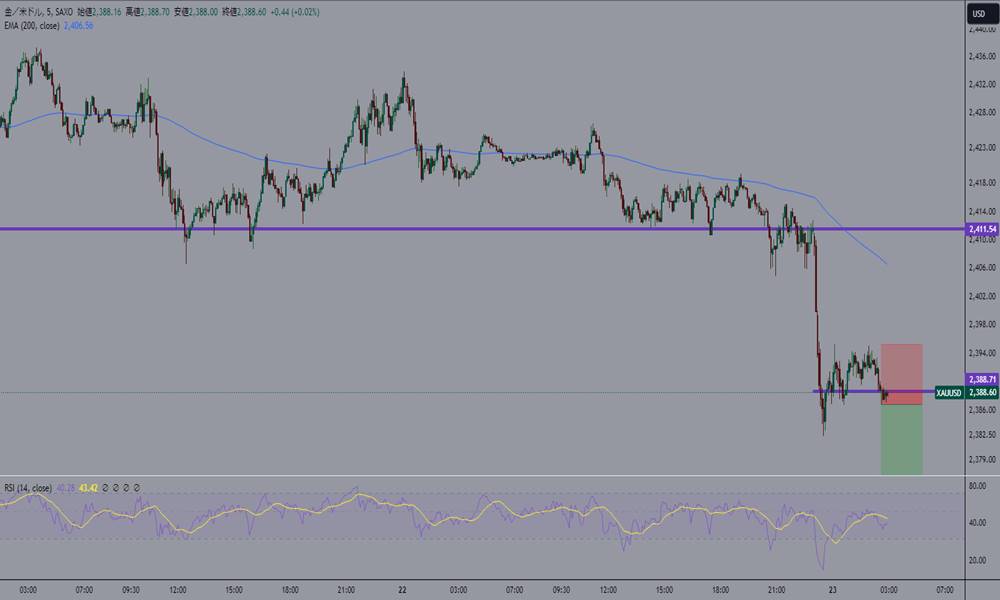Select the green profit target zone
1000x600 pixels.
901,440
